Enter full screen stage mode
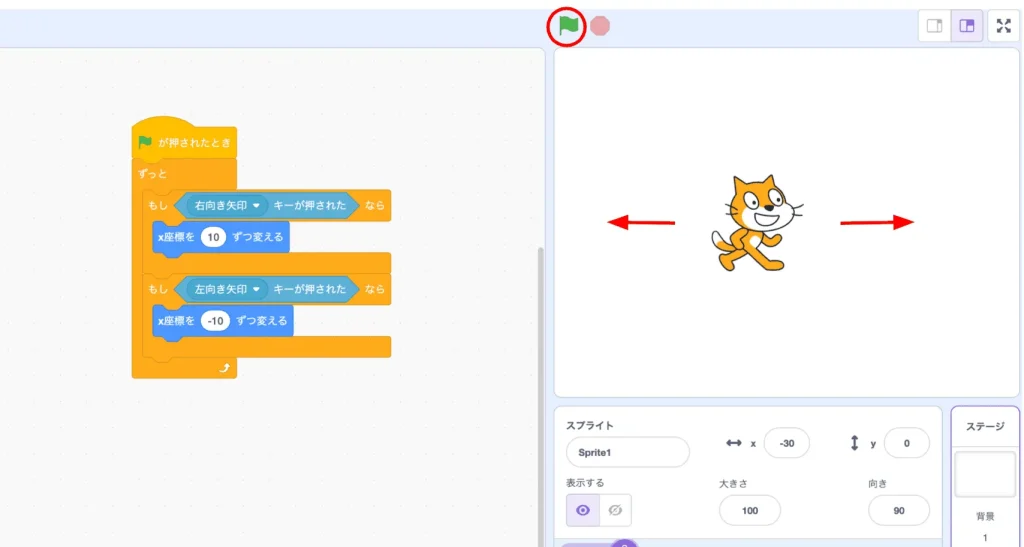This screenshot has height=547, width=1024. (x=1004, y=26)
